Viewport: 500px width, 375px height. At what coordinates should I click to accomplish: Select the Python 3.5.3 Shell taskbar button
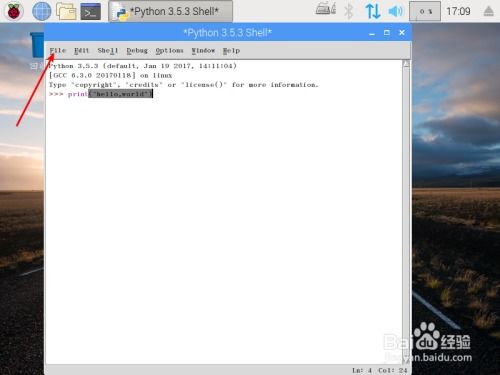coord(171,12)
